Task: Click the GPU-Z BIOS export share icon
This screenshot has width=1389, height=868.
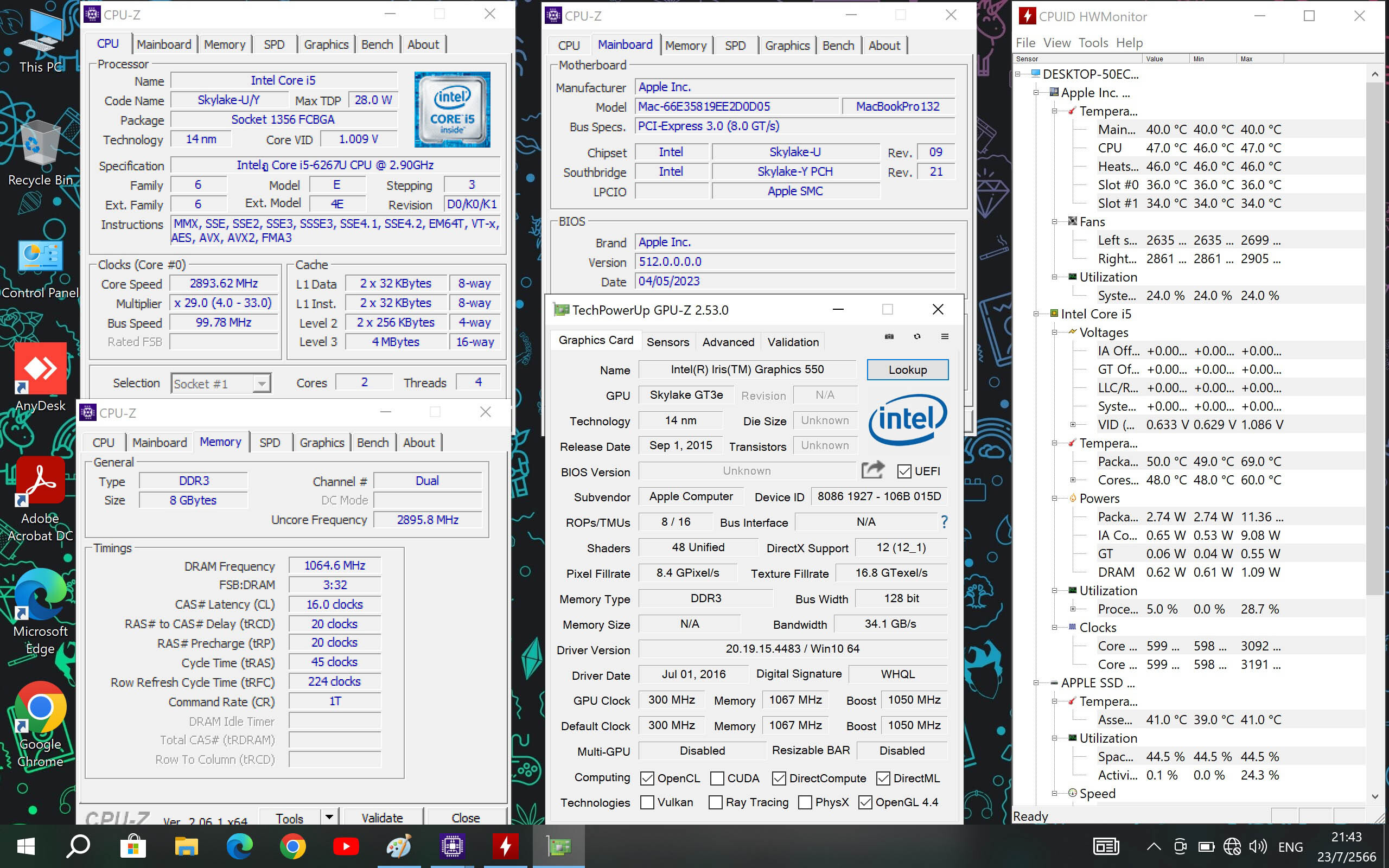Action: pos(873,470)
